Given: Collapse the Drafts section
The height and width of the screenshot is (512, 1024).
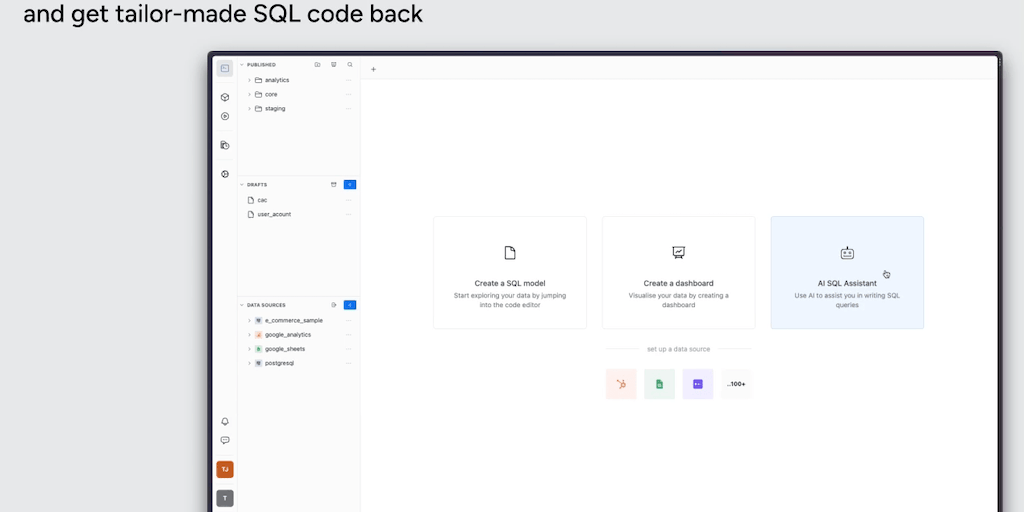Looking at the screenshot, I should point(242,184).
